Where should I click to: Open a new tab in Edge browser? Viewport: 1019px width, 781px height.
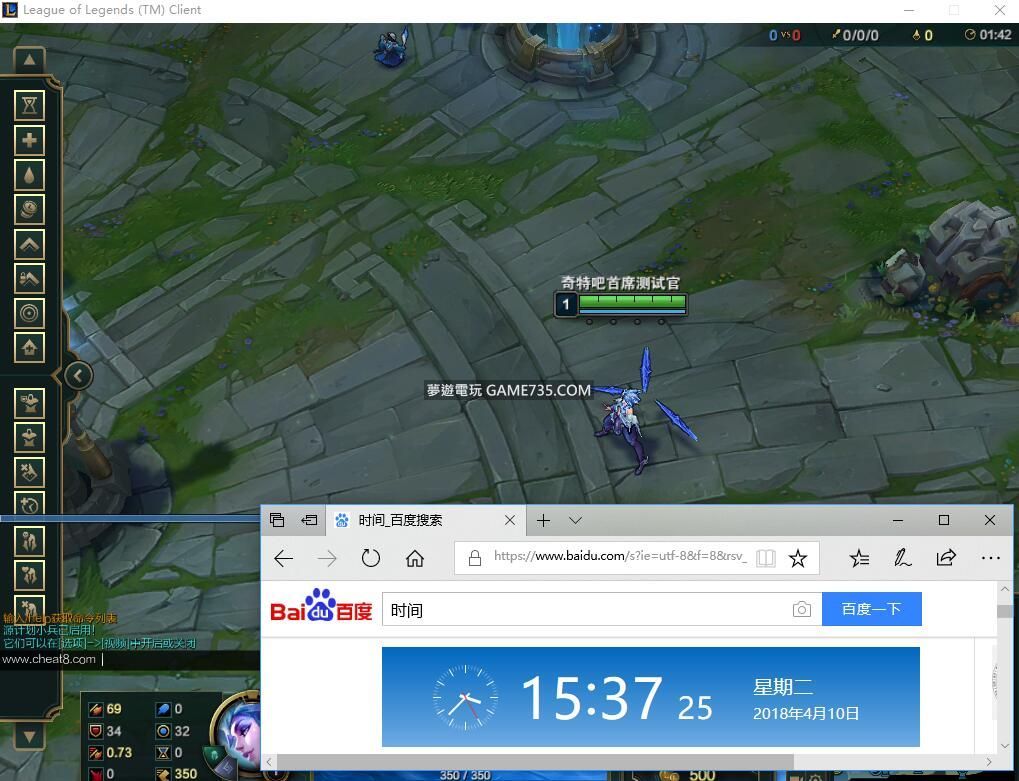pyautogui.click(x=543, y=520)
